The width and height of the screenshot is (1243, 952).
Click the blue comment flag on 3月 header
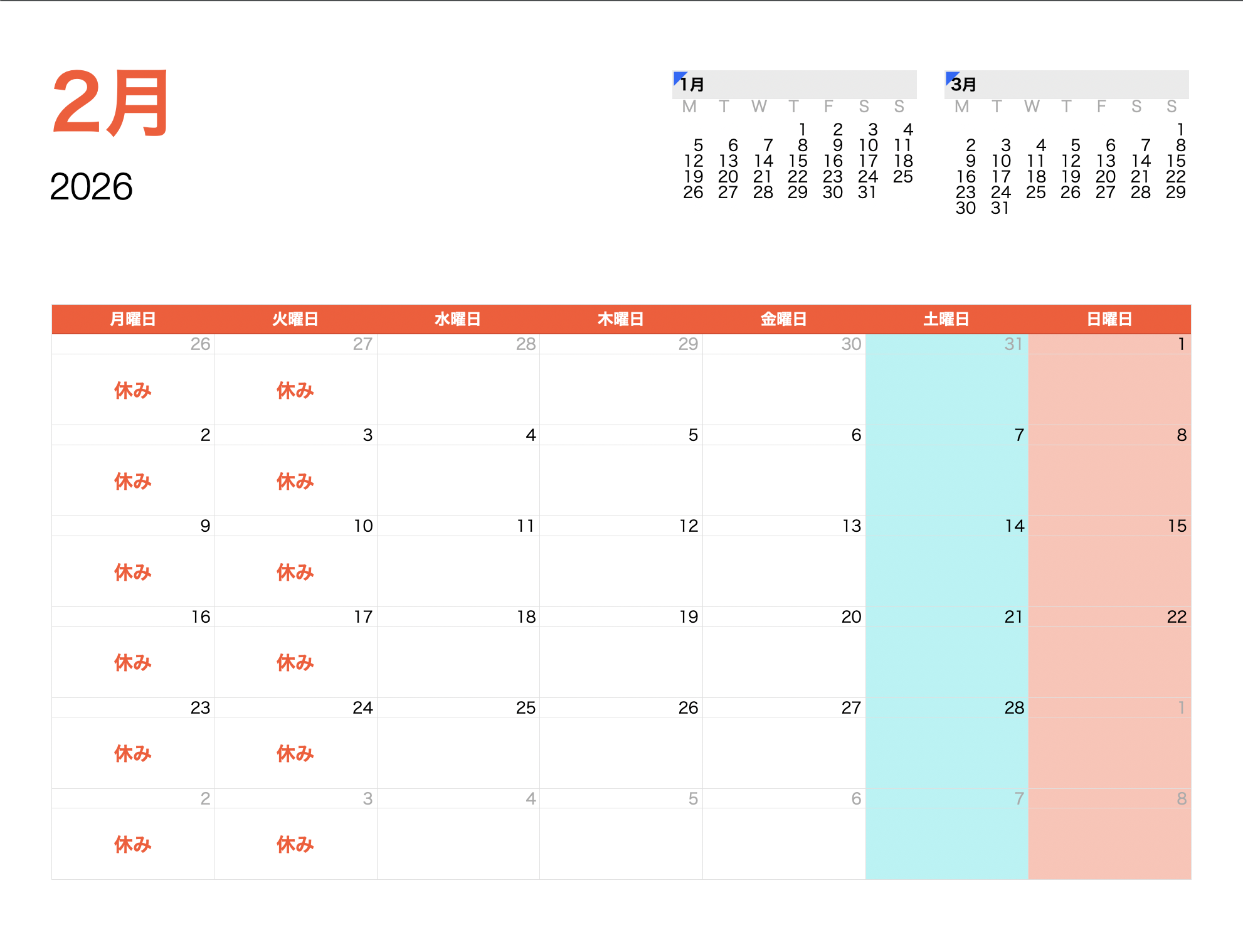click(951, 77)
